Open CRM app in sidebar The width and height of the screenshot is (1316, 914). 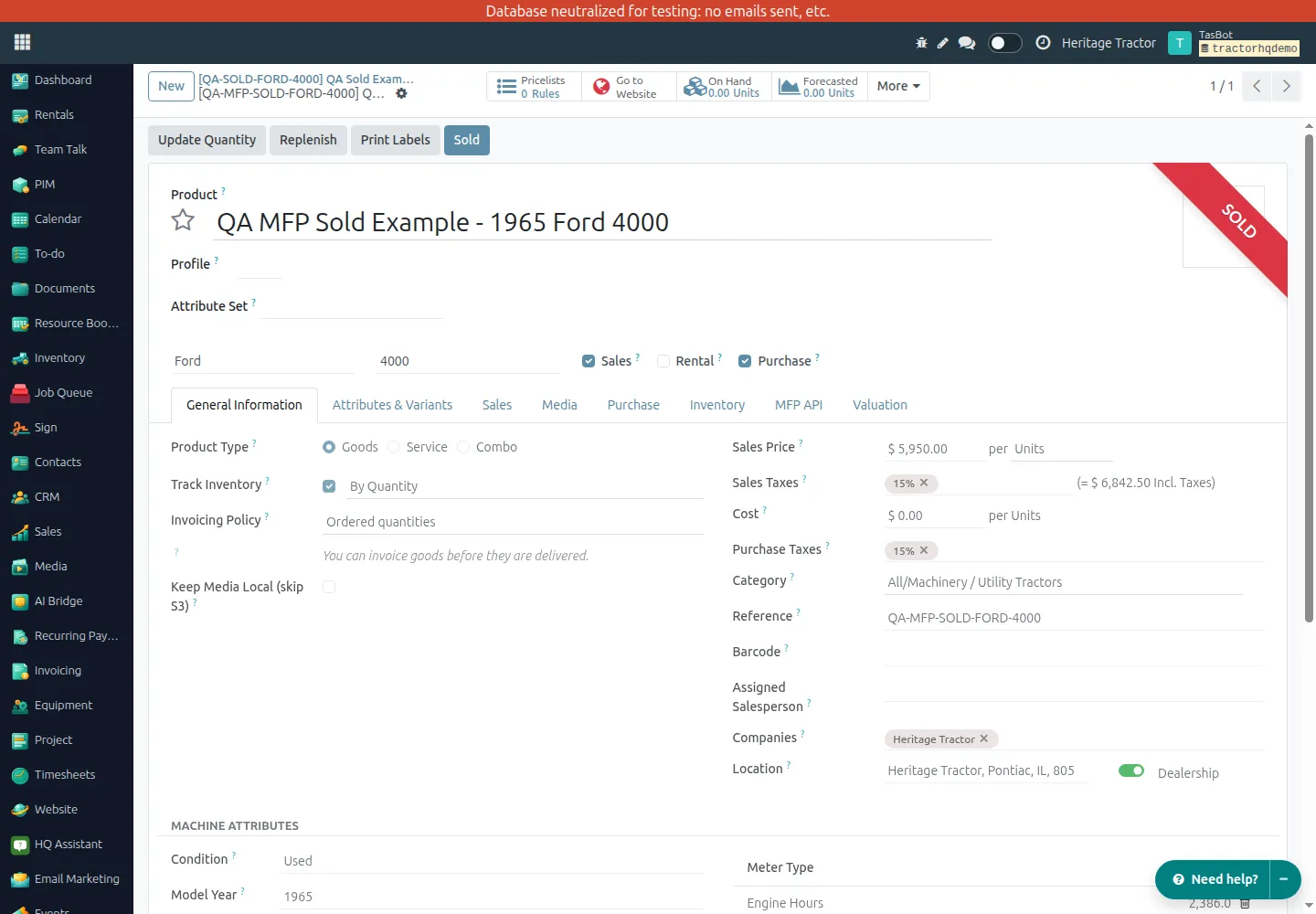coord(66,497)
